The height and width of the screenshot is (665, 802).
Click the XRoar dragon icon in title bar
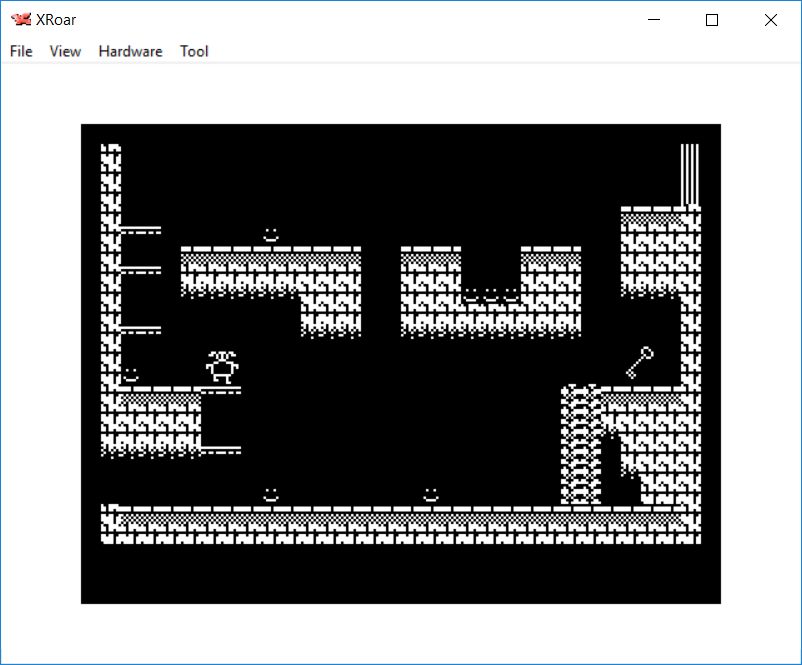[x=20, y=19]
